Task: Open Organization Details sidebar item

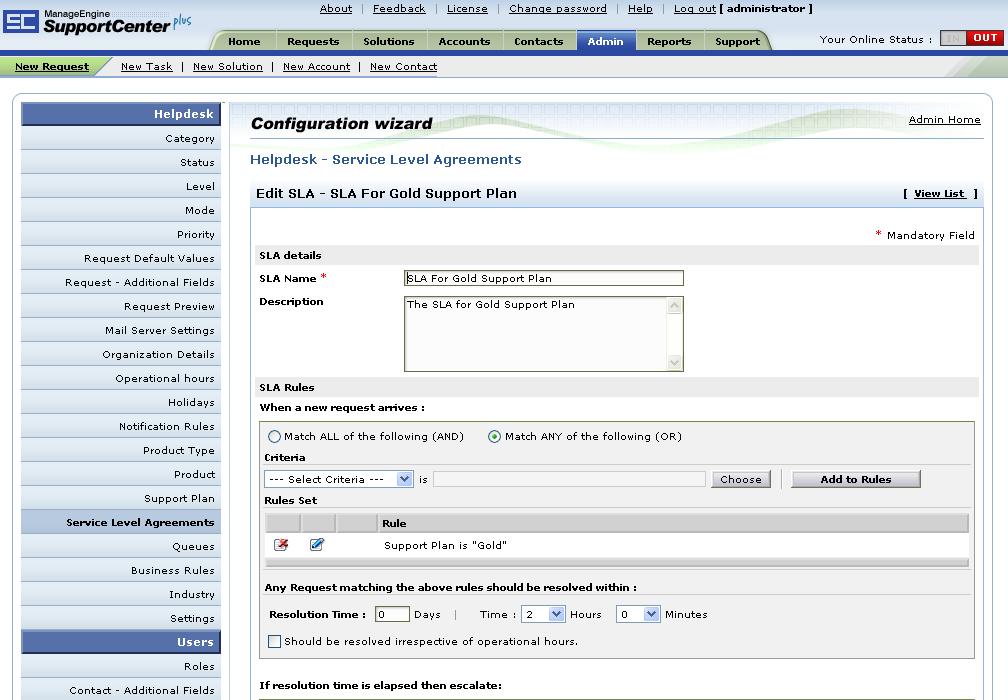Action: pyautogui.click(x=121, y=354)
